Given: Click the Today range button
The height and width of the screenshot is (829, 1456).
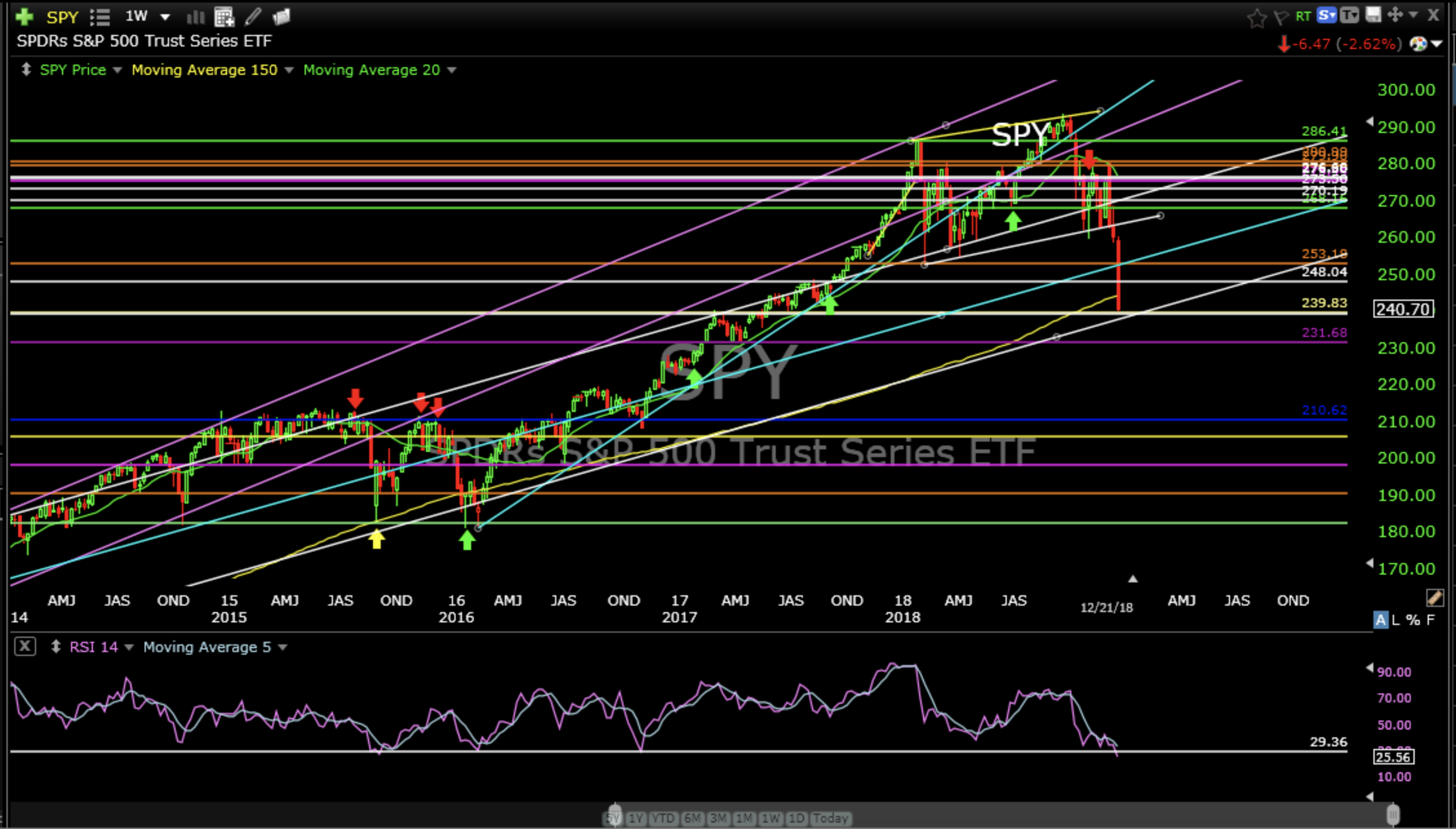Looking at the screenshot, I should (830, 818).
